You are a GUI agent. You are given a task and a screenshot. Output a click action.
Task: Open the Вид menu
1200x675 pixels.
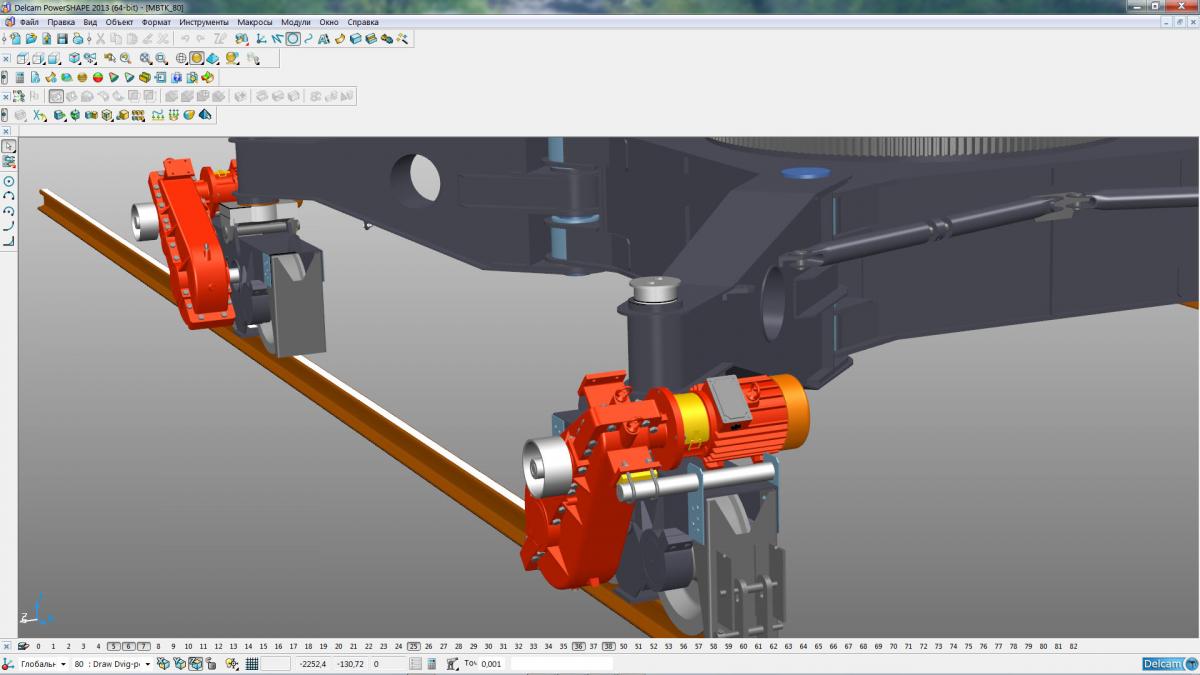click(90, 22)
